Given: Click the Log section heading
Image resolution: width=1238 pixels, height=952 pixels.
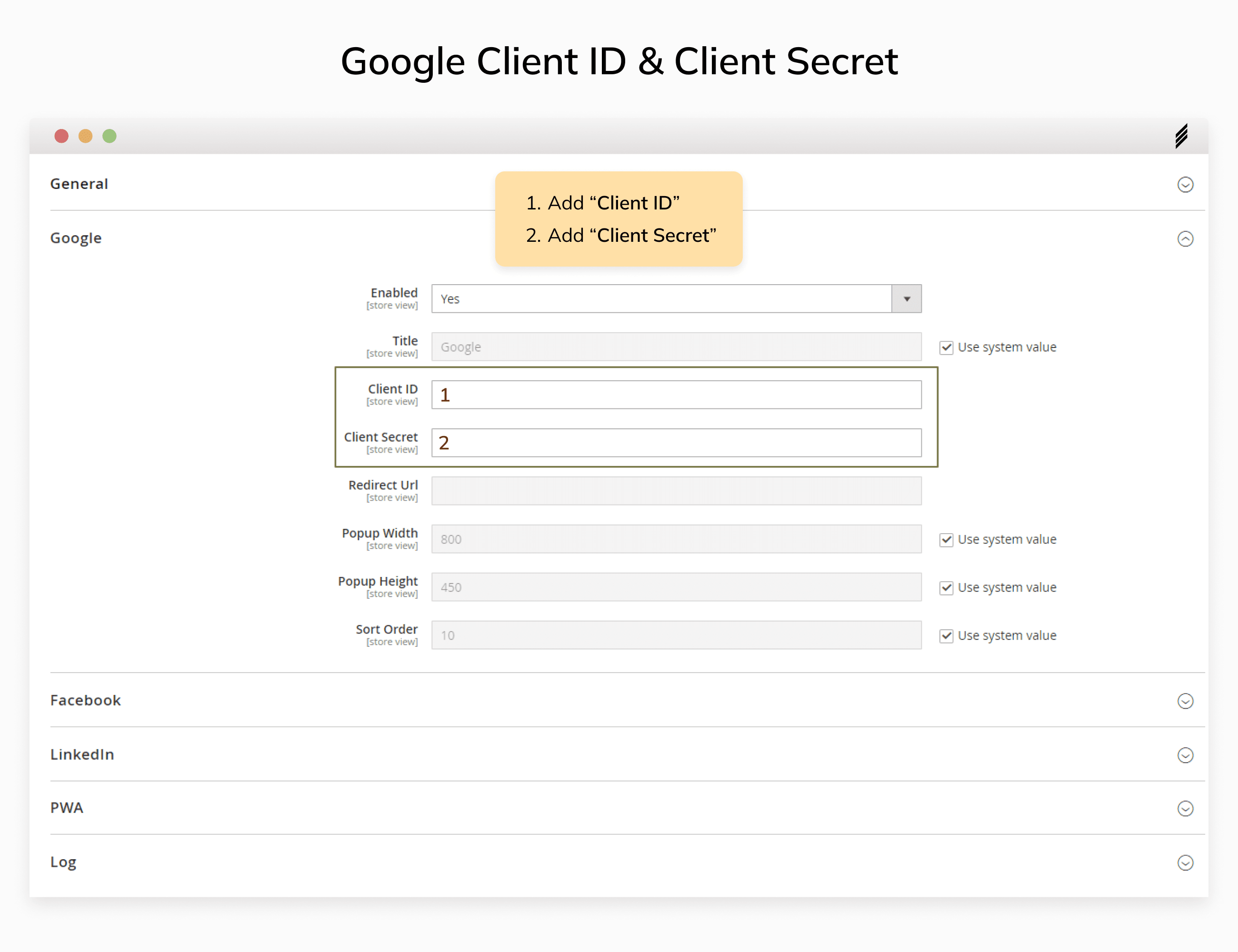Looking at the screenshot, I should [63, 863].
